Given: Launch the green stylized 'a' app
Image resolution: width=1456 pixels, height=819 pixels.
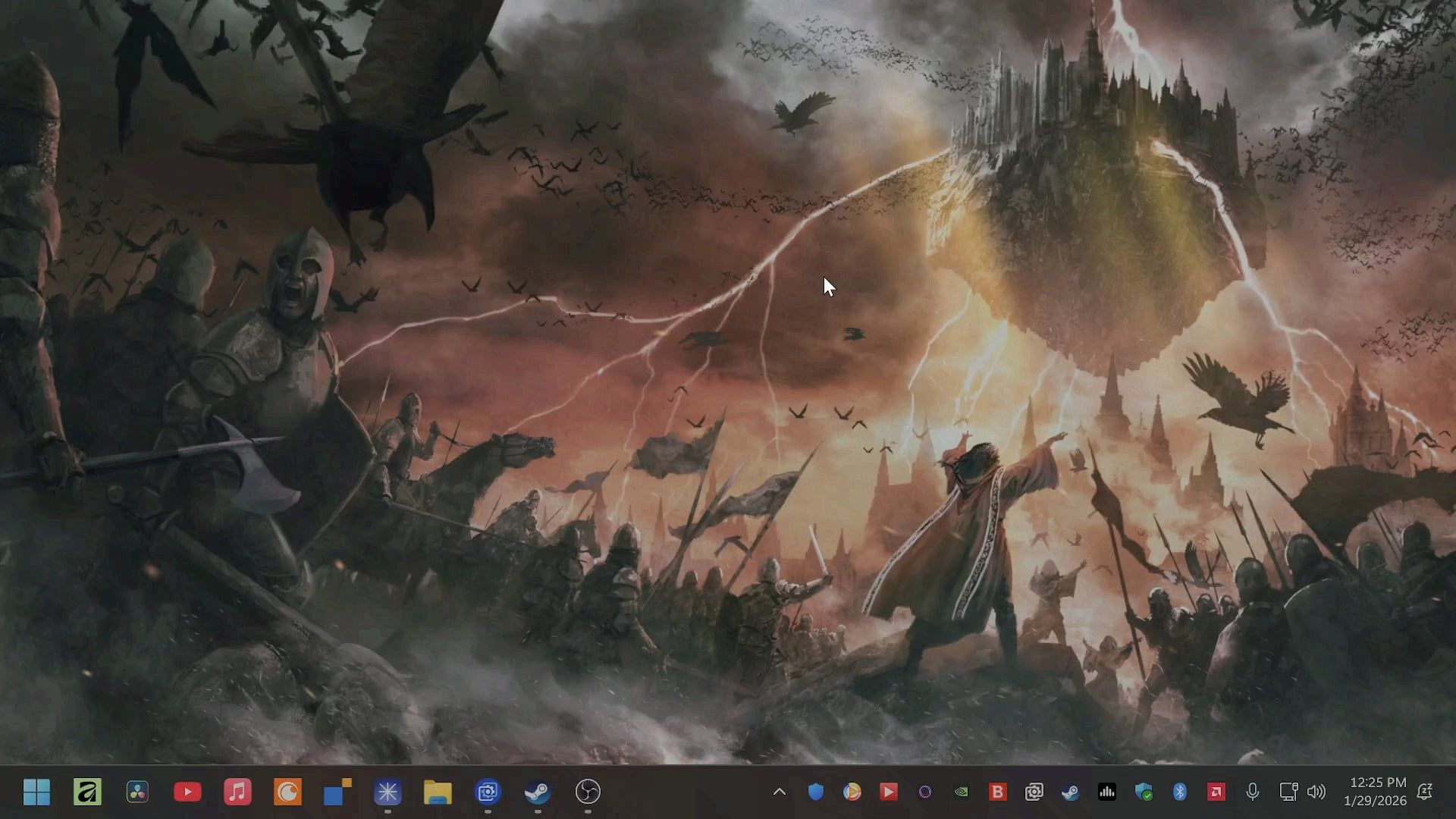Looking at the screenshot, I should coord(87,792).
